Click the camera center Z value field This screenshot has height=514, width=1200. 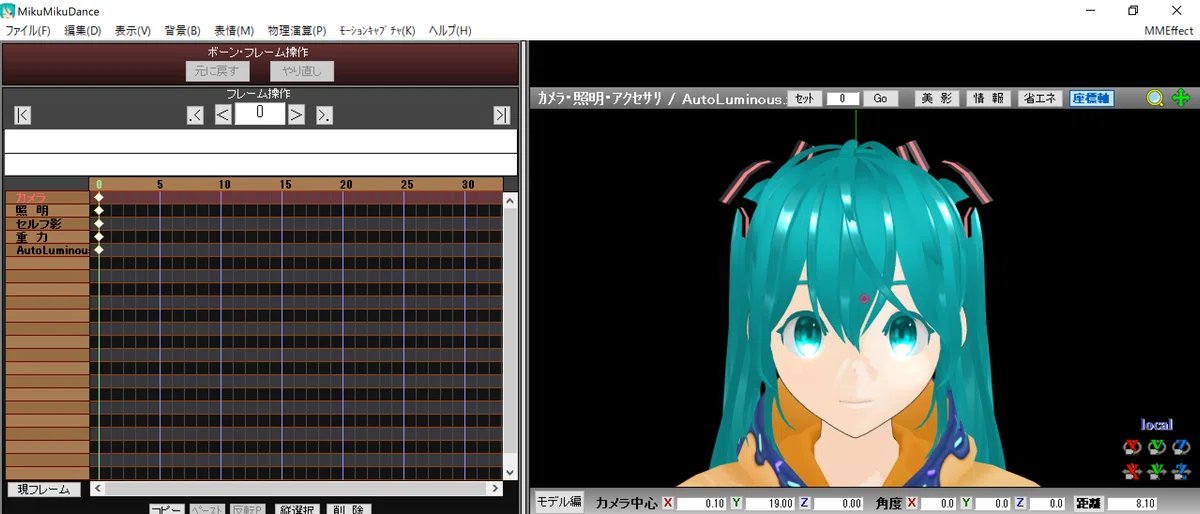click(838, 503)
